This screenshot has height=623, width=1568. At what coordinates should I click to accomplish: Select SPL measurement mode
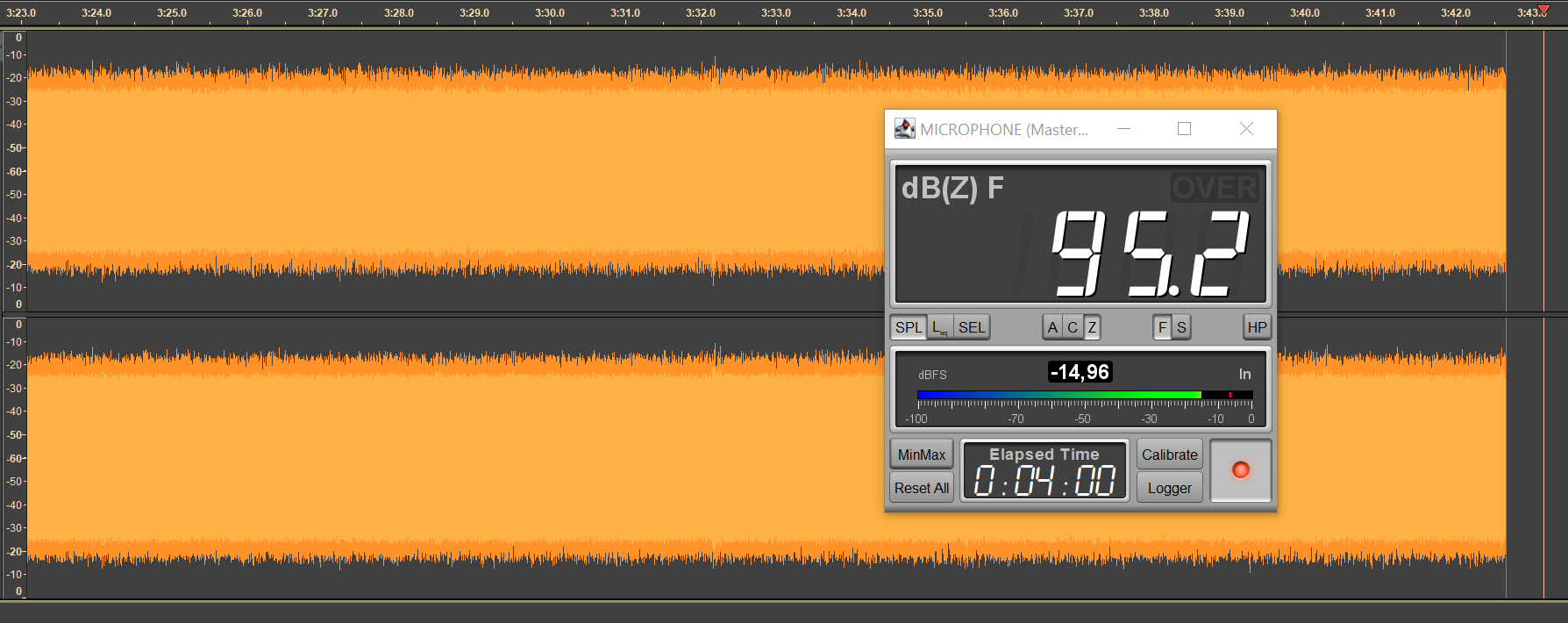pos(909,327)
